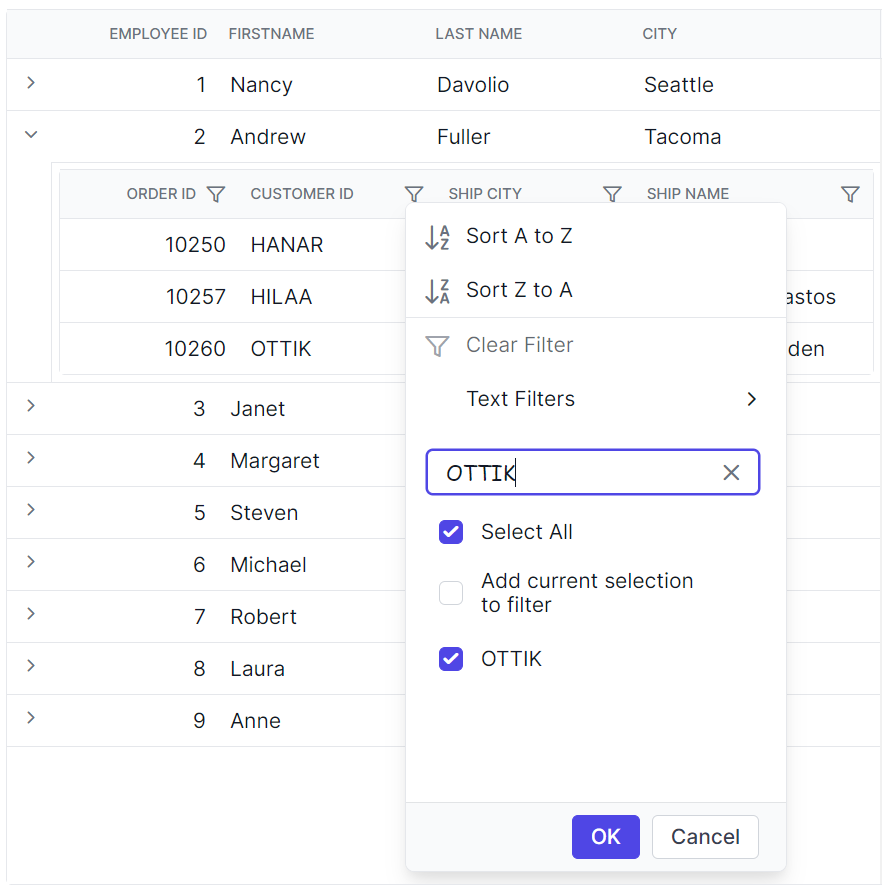The width and height of the screenshot is (882, 889).
Task: Toggle the Select All checkbox
Action: pos(451,532)
